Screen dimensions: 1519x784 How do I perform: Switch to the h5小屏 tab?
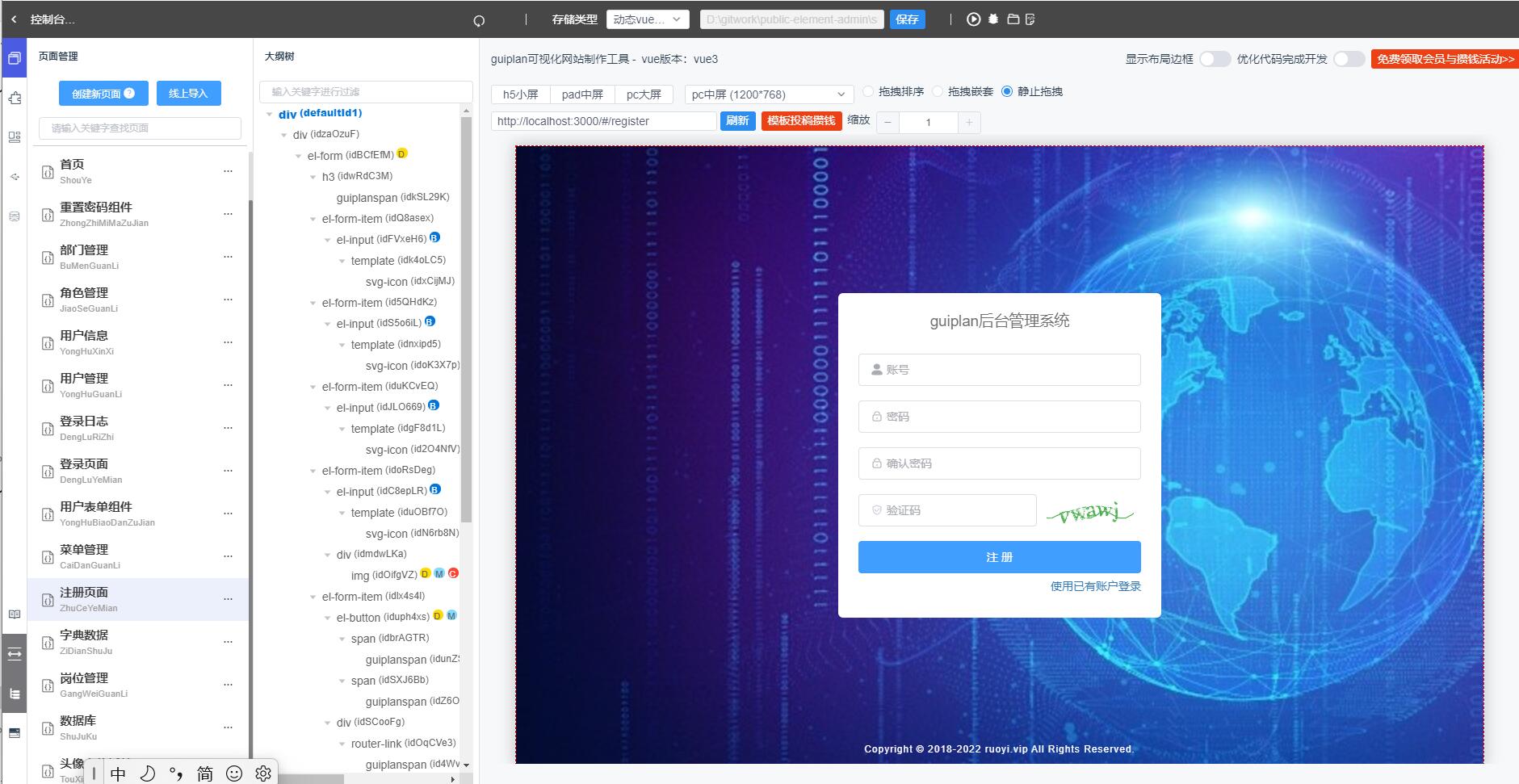tap(520, 94)
